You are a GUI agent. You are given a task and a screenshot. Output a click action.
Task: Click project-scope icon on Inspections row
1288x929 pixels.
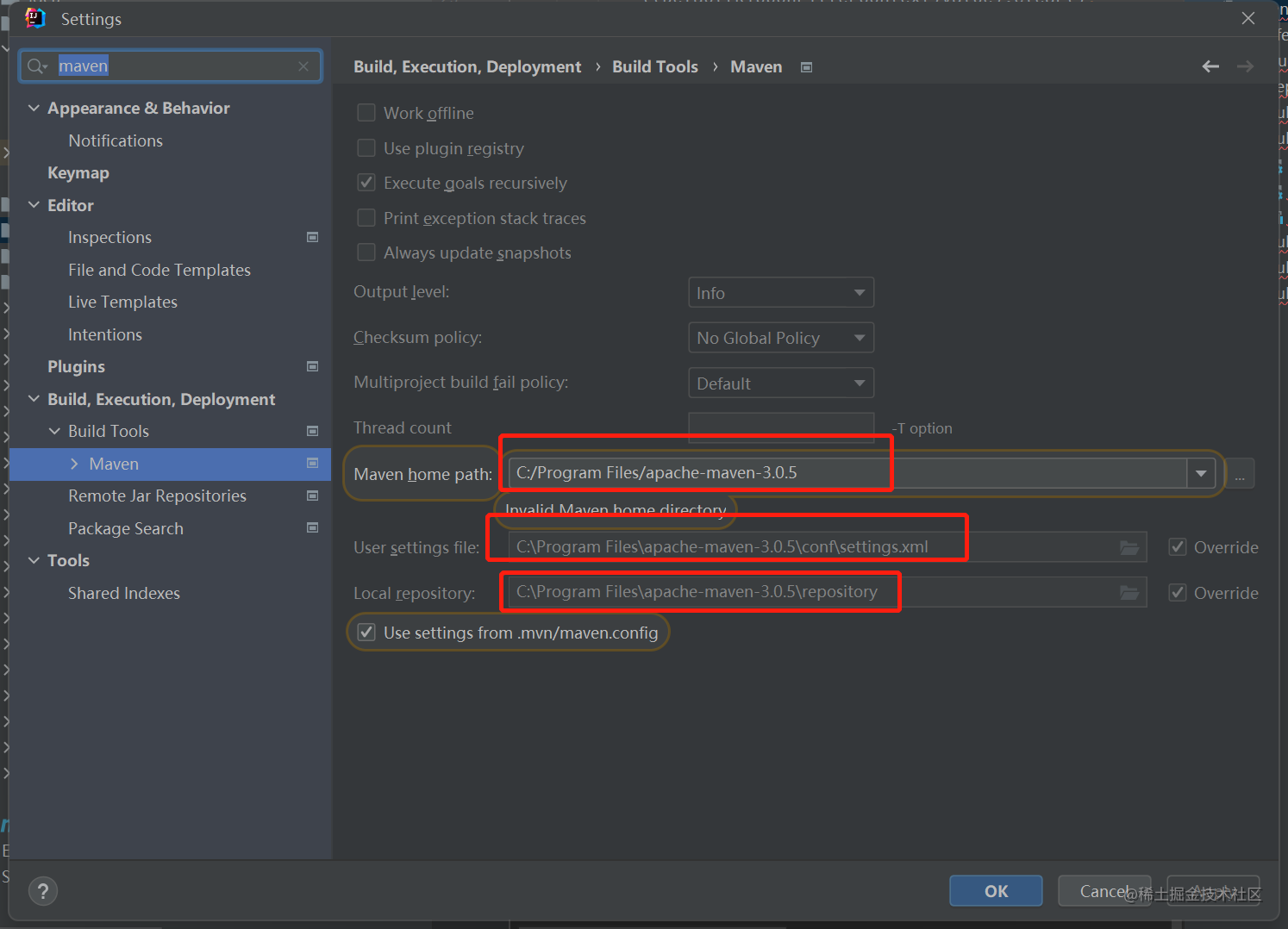[313, 237]
